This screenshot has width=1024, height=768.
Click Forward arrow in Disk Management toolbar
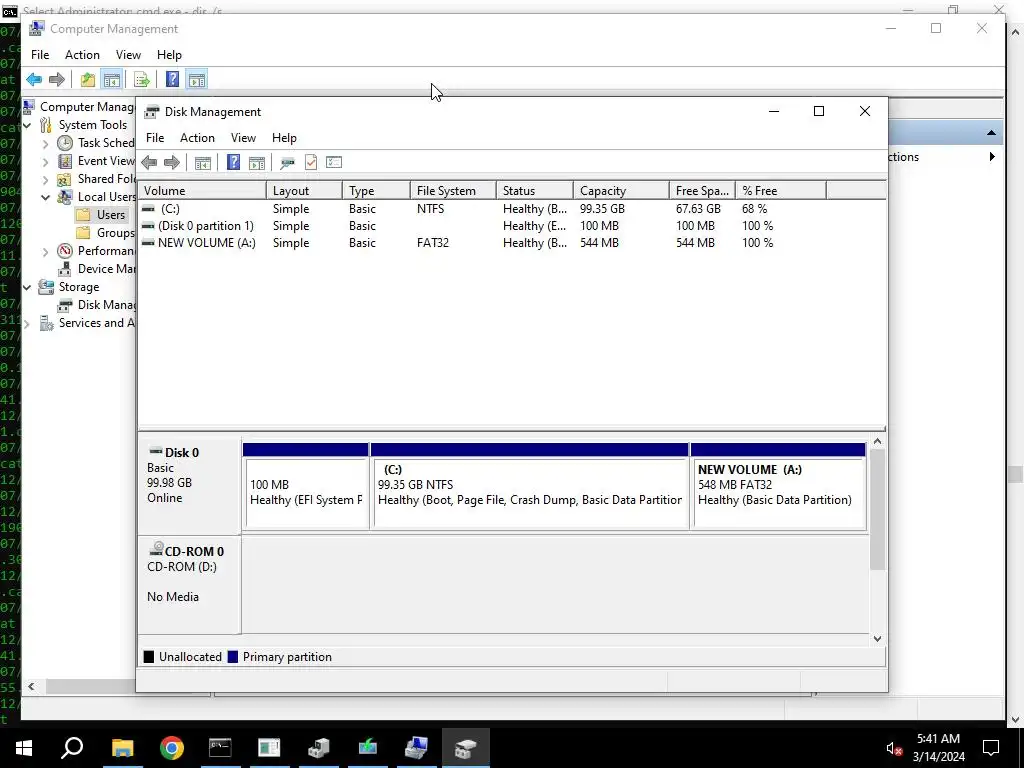172,162
